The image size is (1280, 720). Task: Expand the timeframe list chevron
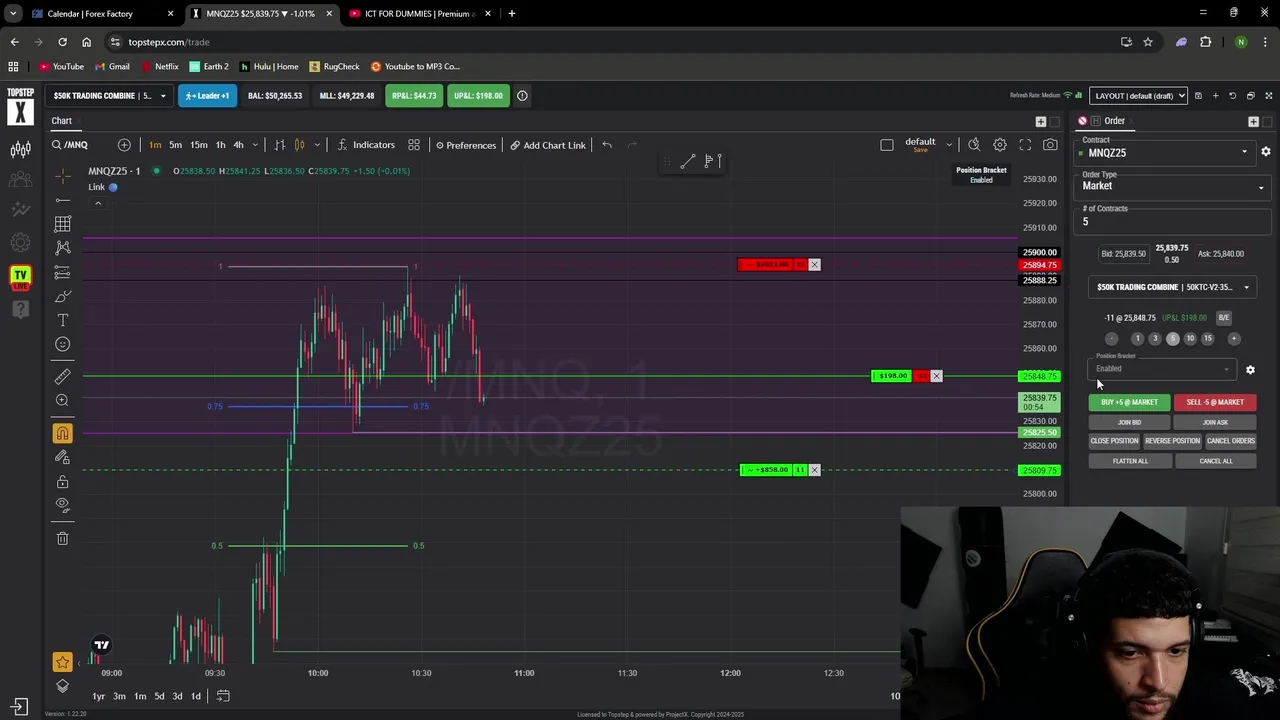[255, 145]
